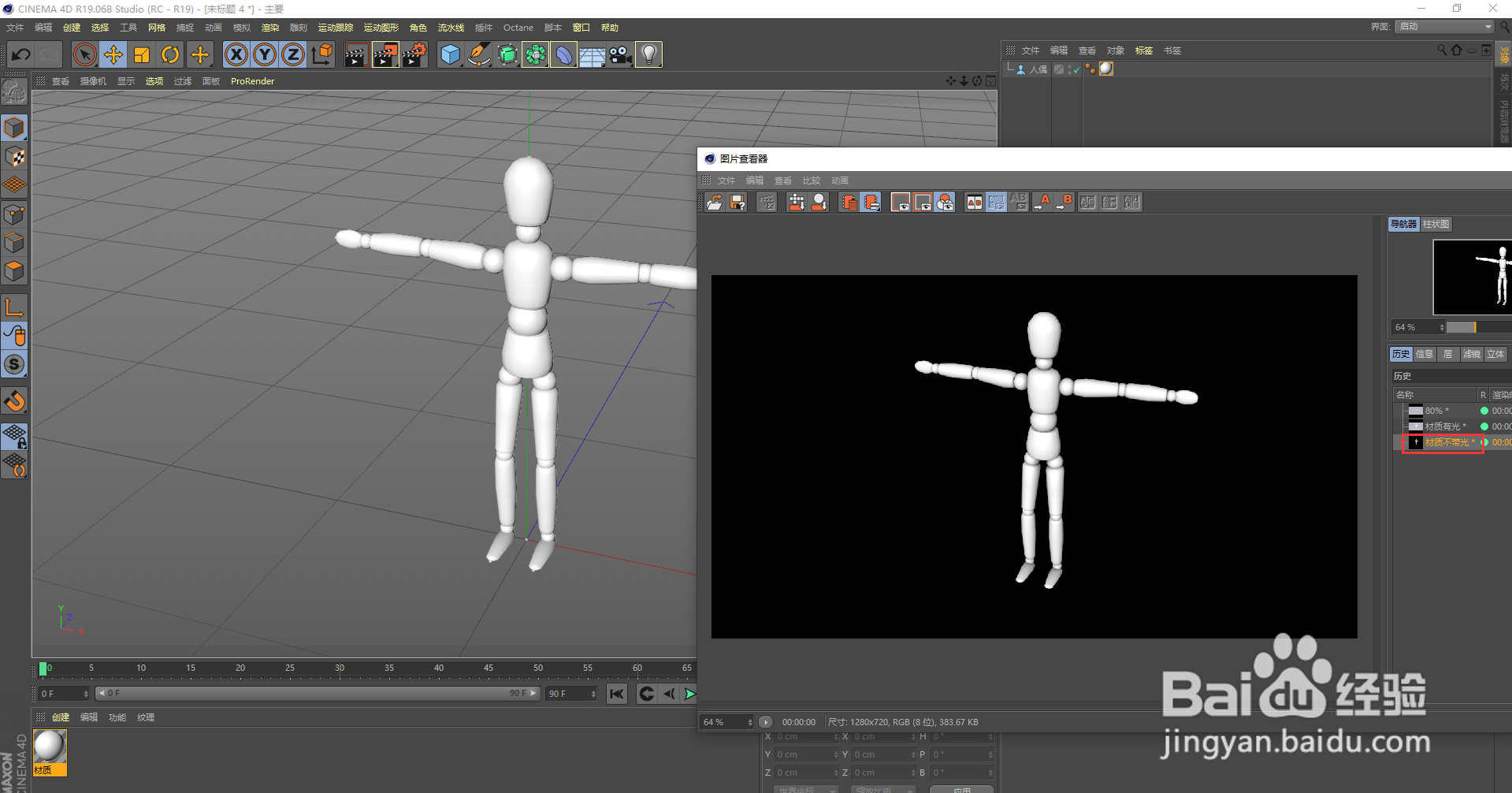Add a cube primitive object
The image size is (1512, 793).
[x=450, y=54]
